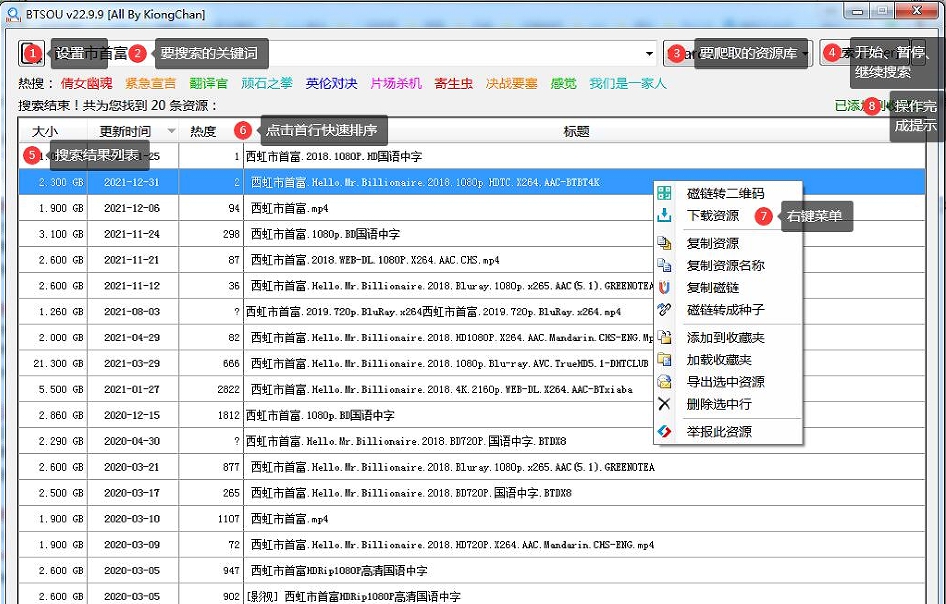Click the folder icon for 添加到收藏夹
946x604 pixels.
664,338
